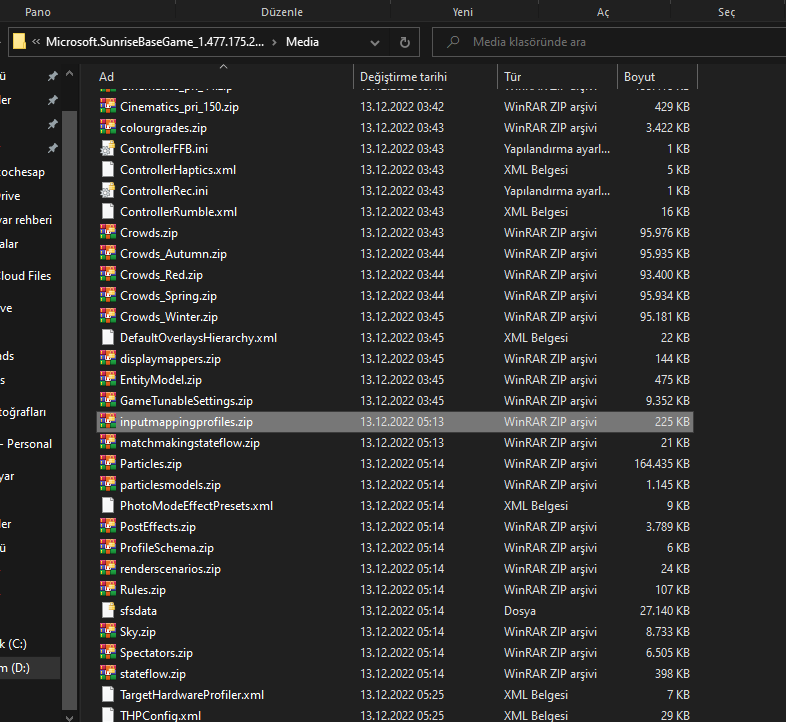Click the navigation pane scroll up arrow

69,74
